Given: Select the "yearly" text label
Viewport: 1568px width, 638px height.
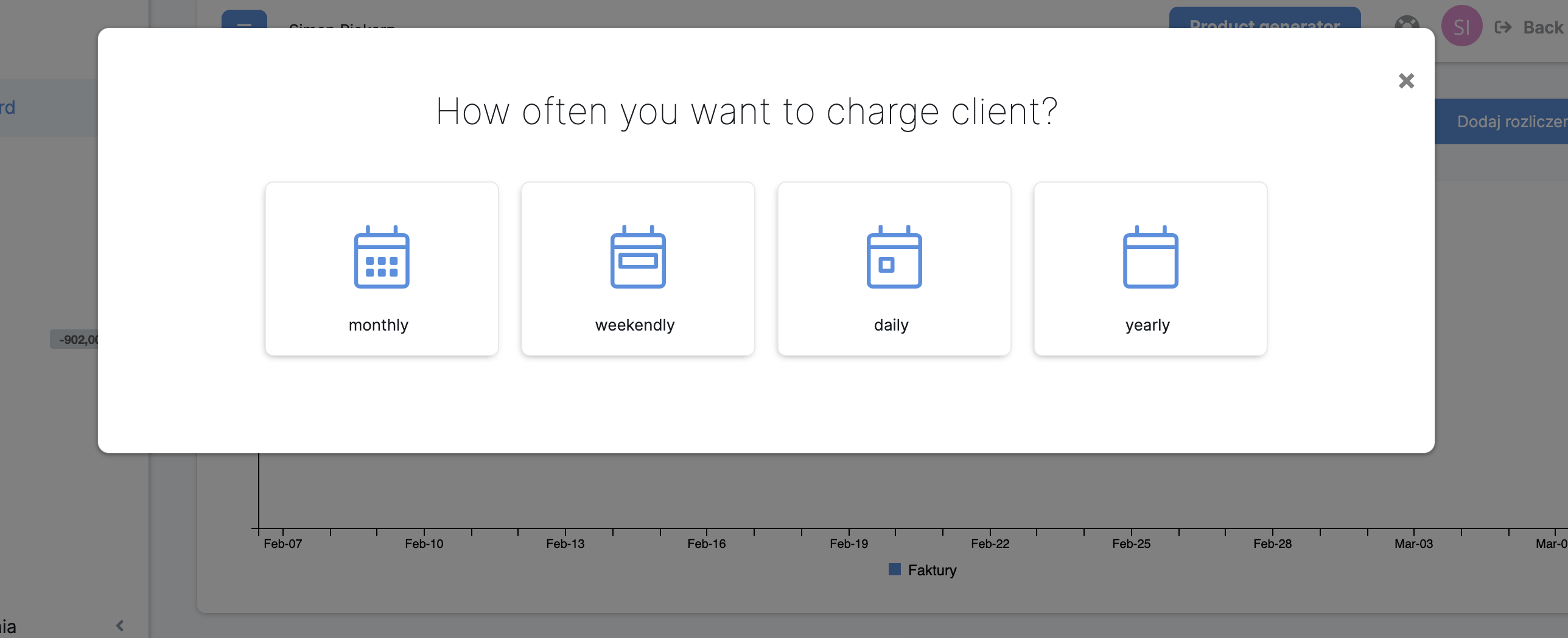Looking at the screenshot, I should click(1147, 325).
